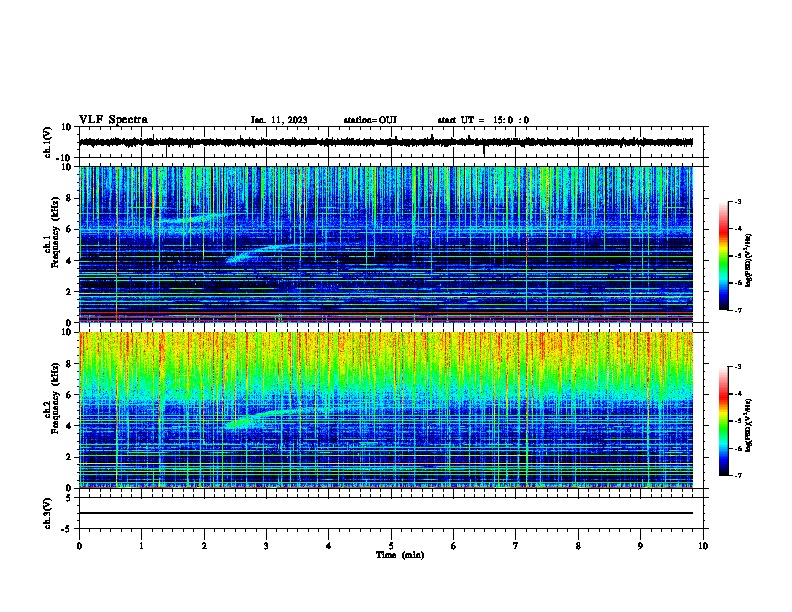Click the "-3" label on the upper color bar
Viewport: 792px width, 612px height.
(x=737, y=201)
